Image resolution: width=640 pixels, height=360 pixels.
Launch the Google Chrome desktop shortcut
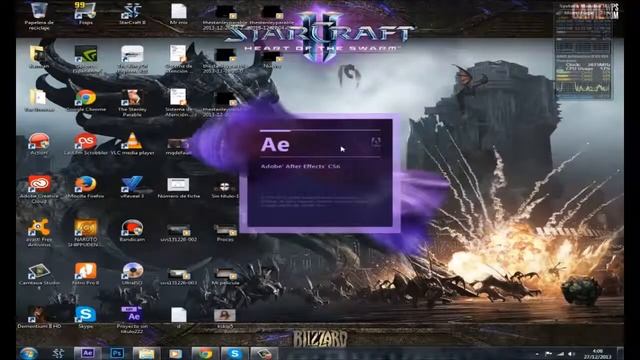86,101
